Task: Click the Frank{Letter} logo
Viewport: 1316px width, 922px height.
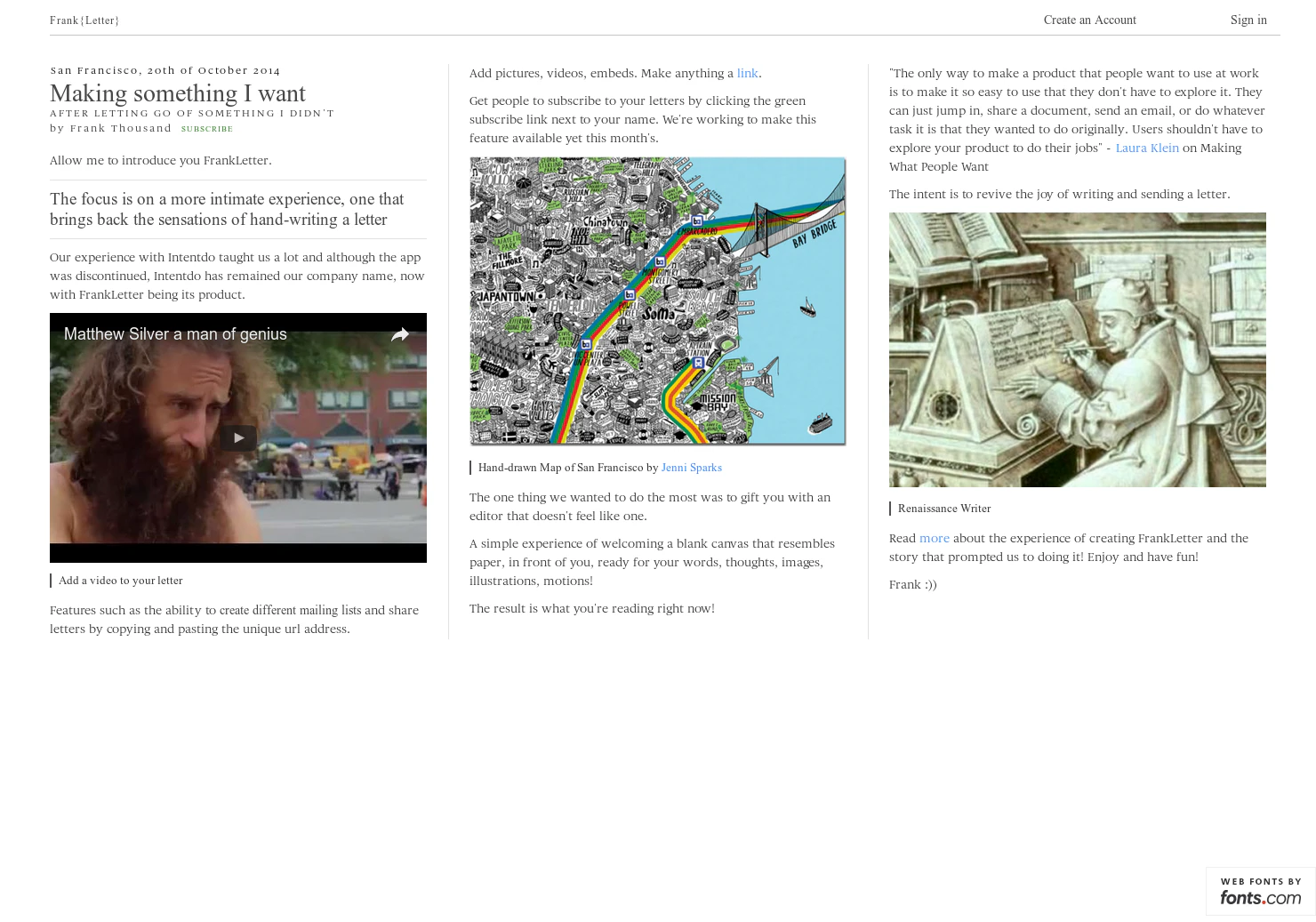Action: pyautogui.click(x=84, y=20)
